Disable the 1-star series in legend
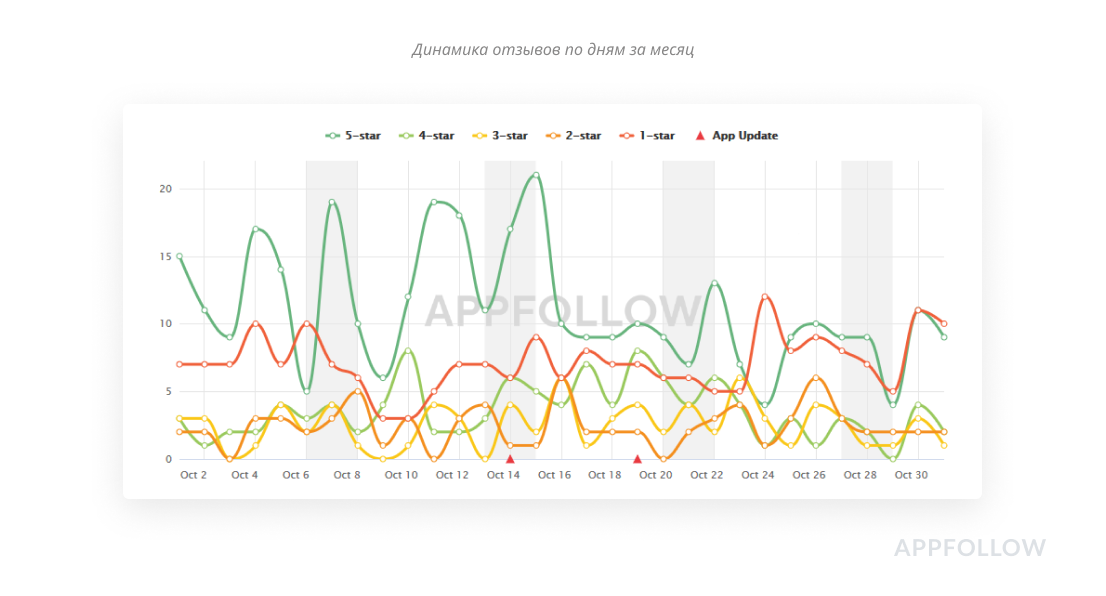The width and height of the screenshot is (1106, 596). click(x=647, y=136)
